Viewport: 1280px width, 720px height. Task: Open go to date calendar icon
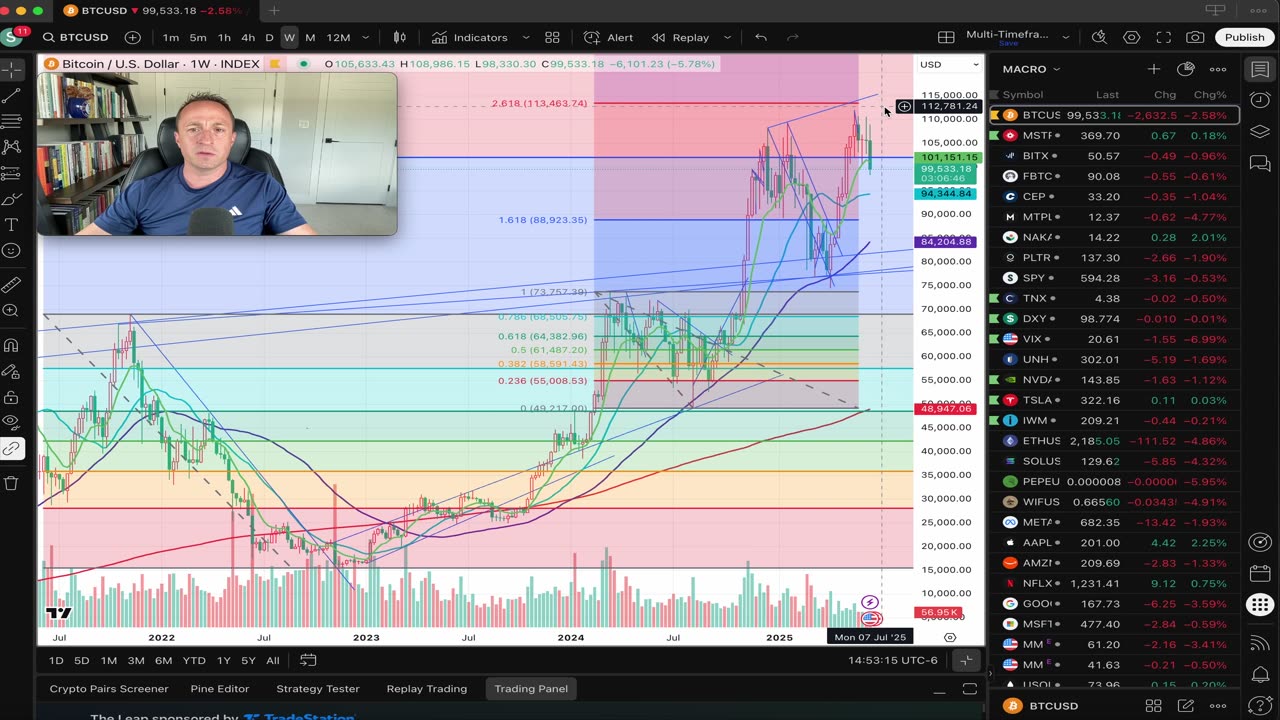(308, 660)
